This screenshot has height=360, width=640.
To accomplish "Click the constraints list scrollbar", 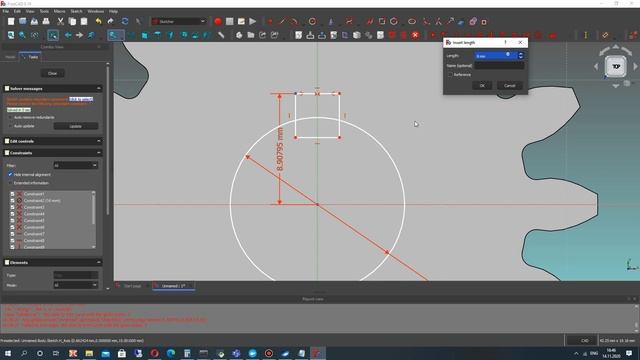I will pyautogui.click(x=93, y=209).
